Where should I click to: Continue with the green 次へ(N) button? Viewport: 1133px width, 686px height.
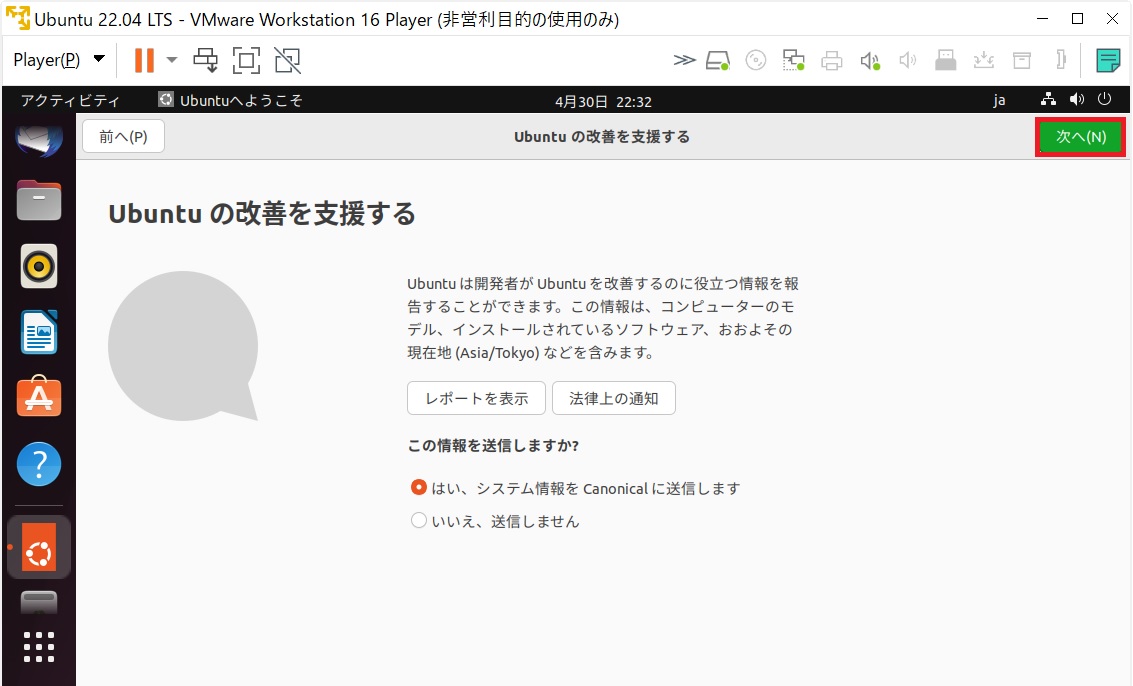1081,137
